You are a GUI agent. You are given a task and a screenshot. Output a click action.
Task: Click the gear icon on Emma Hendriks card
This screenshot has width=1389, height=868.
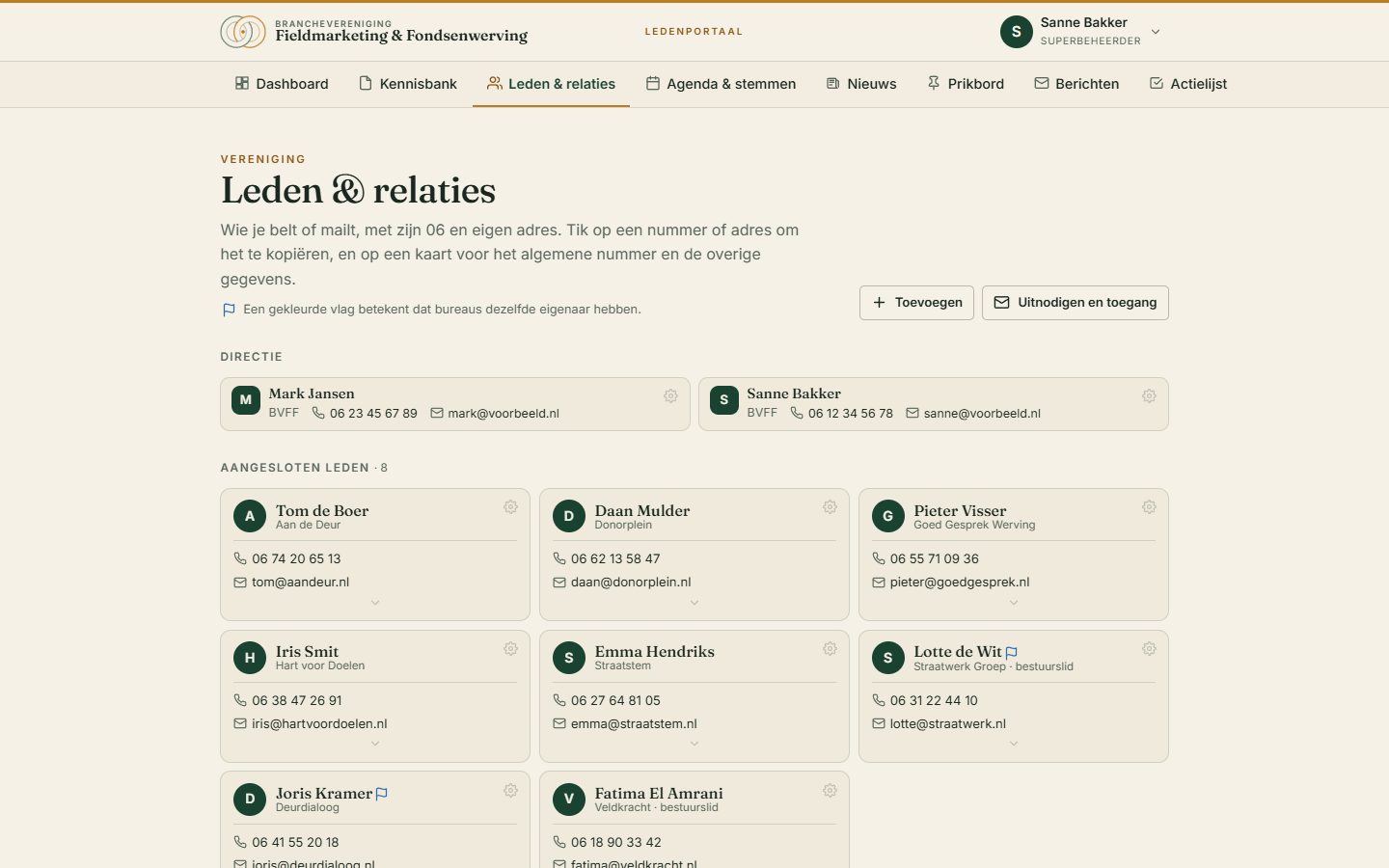click(x=830, y=649)
